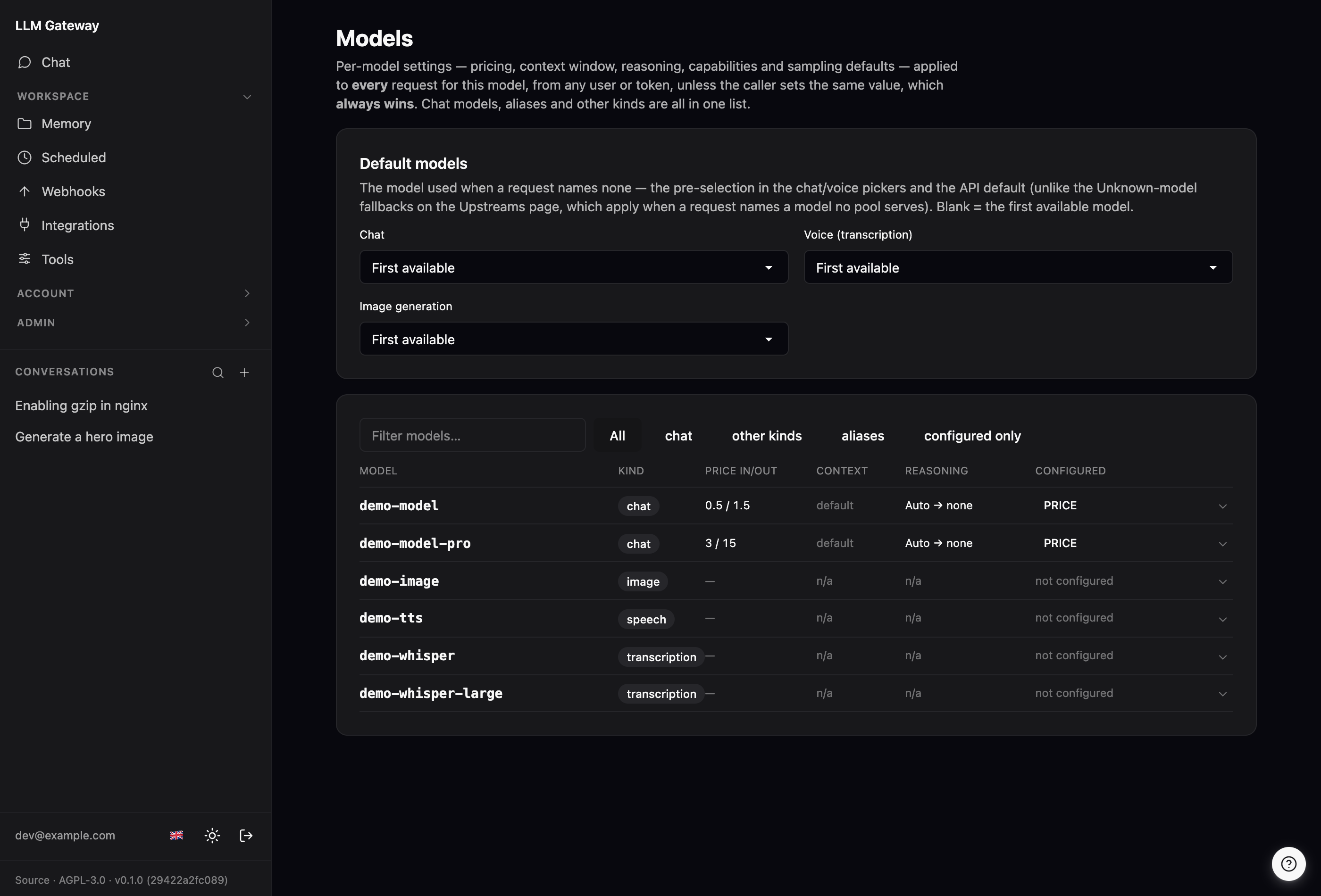Screen dimensions: 1321x896
Task: Open the Chat default model dropdown
Action: point(574,267)
